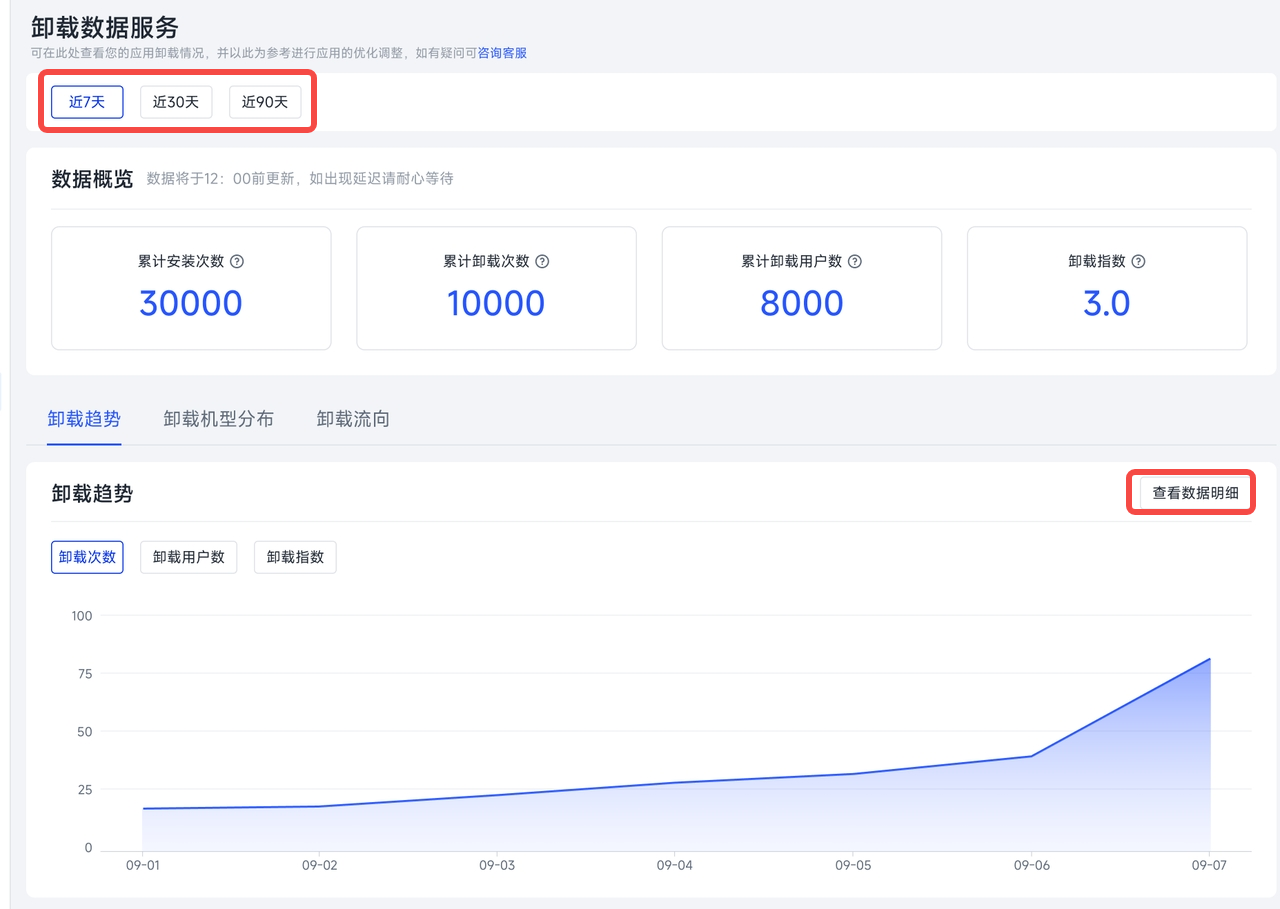Click the 75 y-axis label
1280x909 pixels.
click(x=85, y=674)
